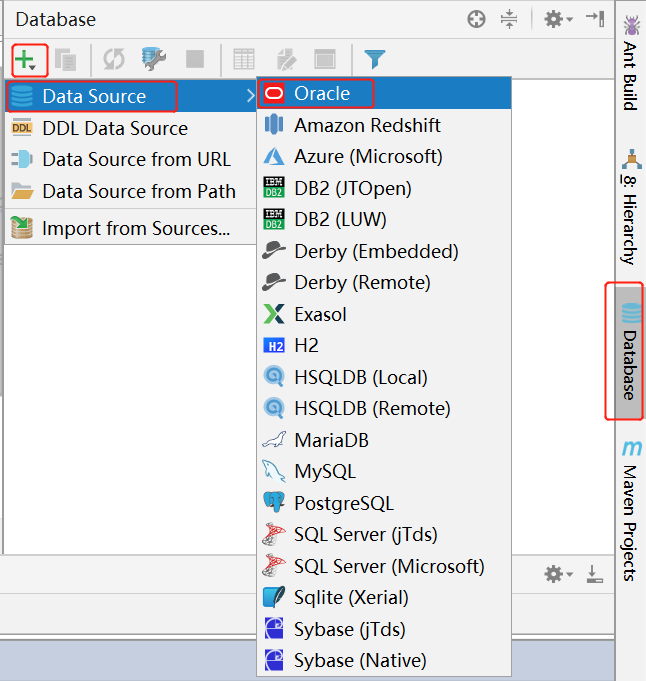Viewport: 646px width, 681px height.
Task: Select DDL Data Source entry
Action: pos(130,128)
